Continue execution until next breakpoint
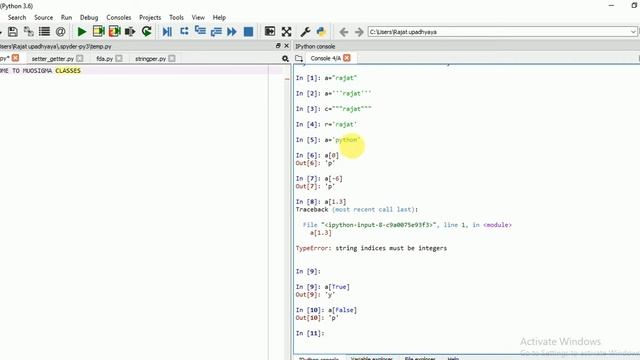Viewport: 640px width, 360px height. (232, 31)
